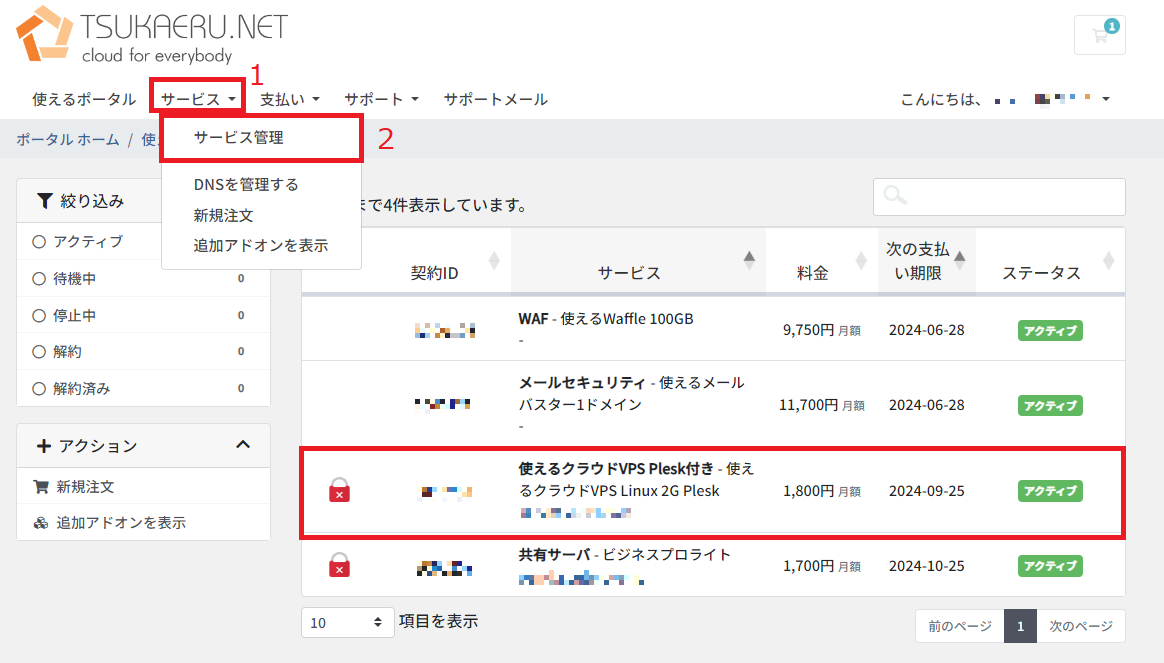This screenshot has height=663, width=1164.
Task: Open the サービス dropdown menu
Action: click(198, 99)
